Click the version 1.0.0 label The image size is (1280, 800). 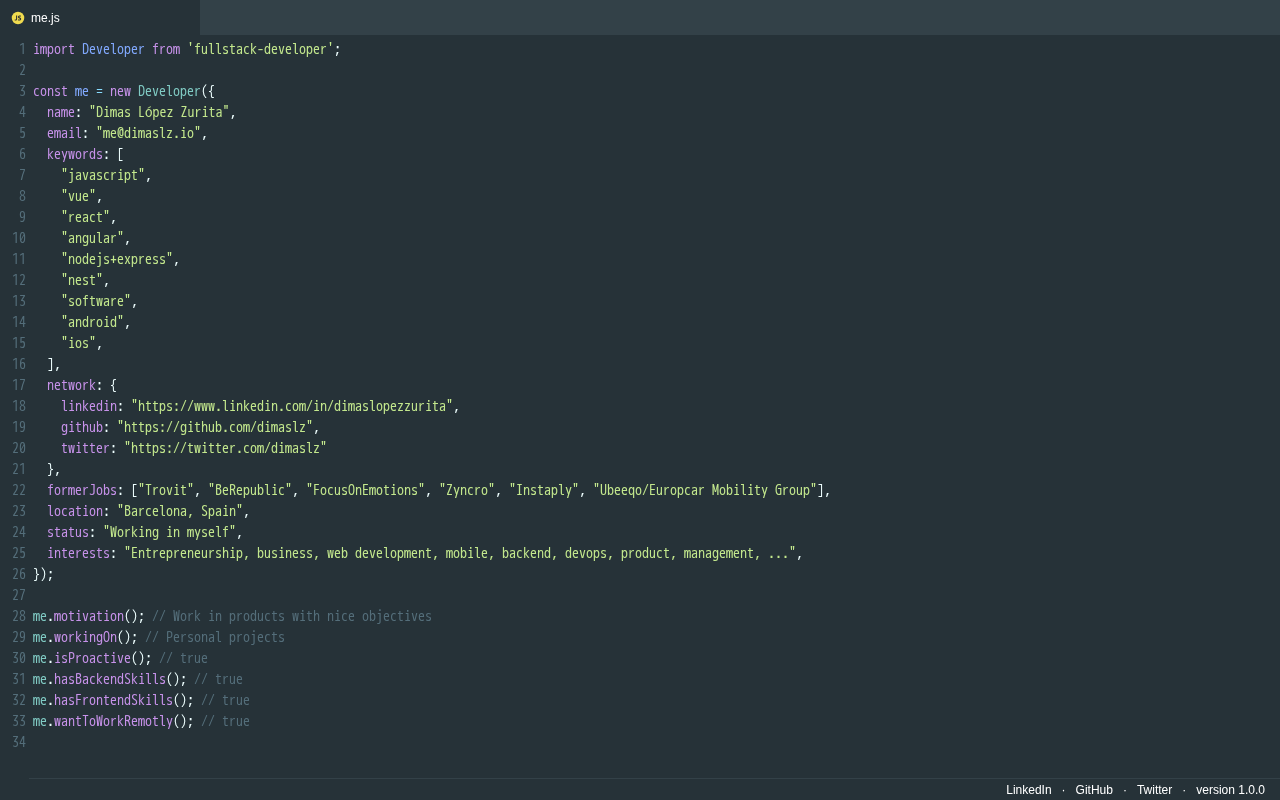(x=1230, y=790)
